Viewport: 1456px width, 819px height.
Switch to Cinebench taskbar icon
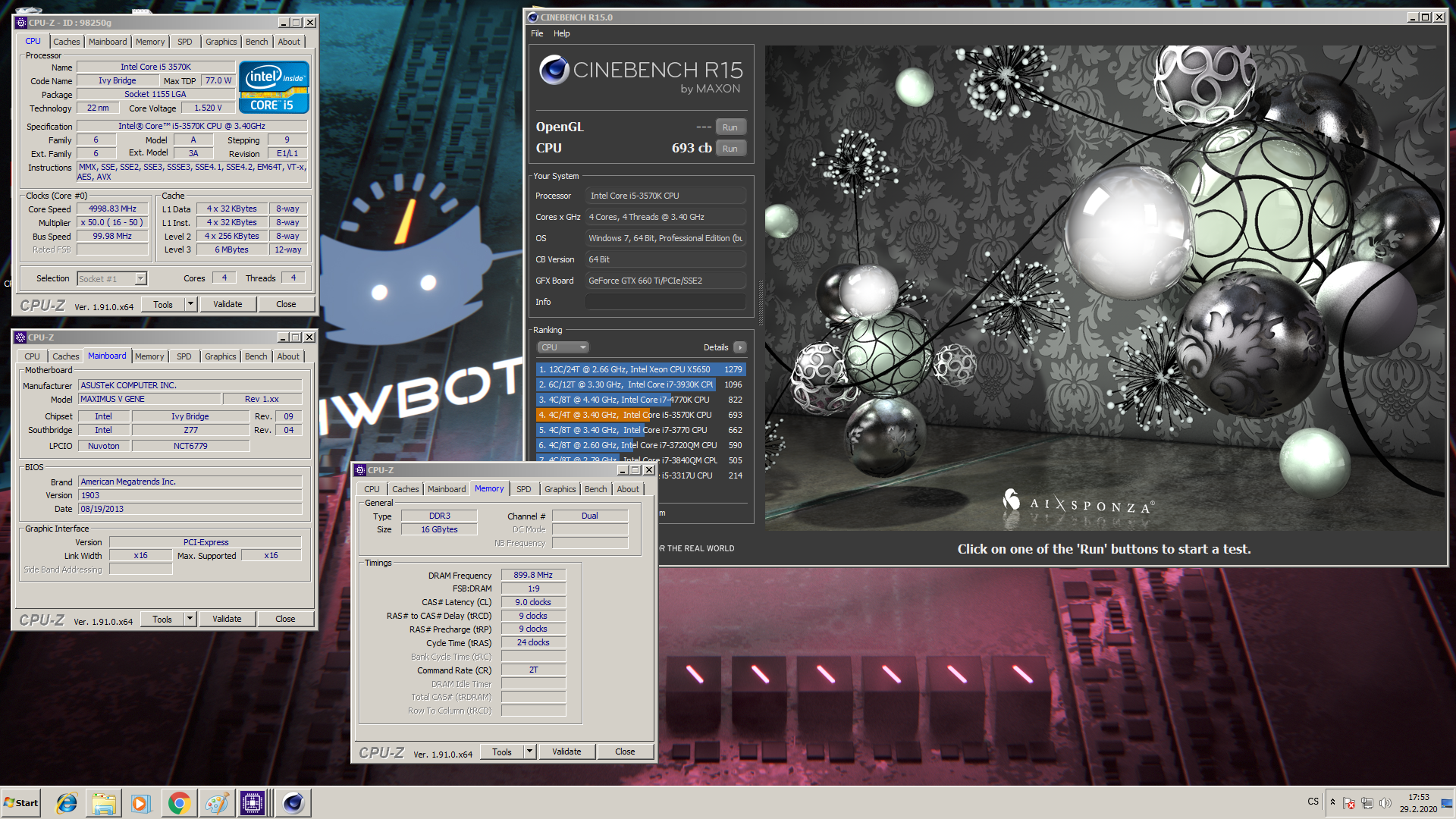293,803
